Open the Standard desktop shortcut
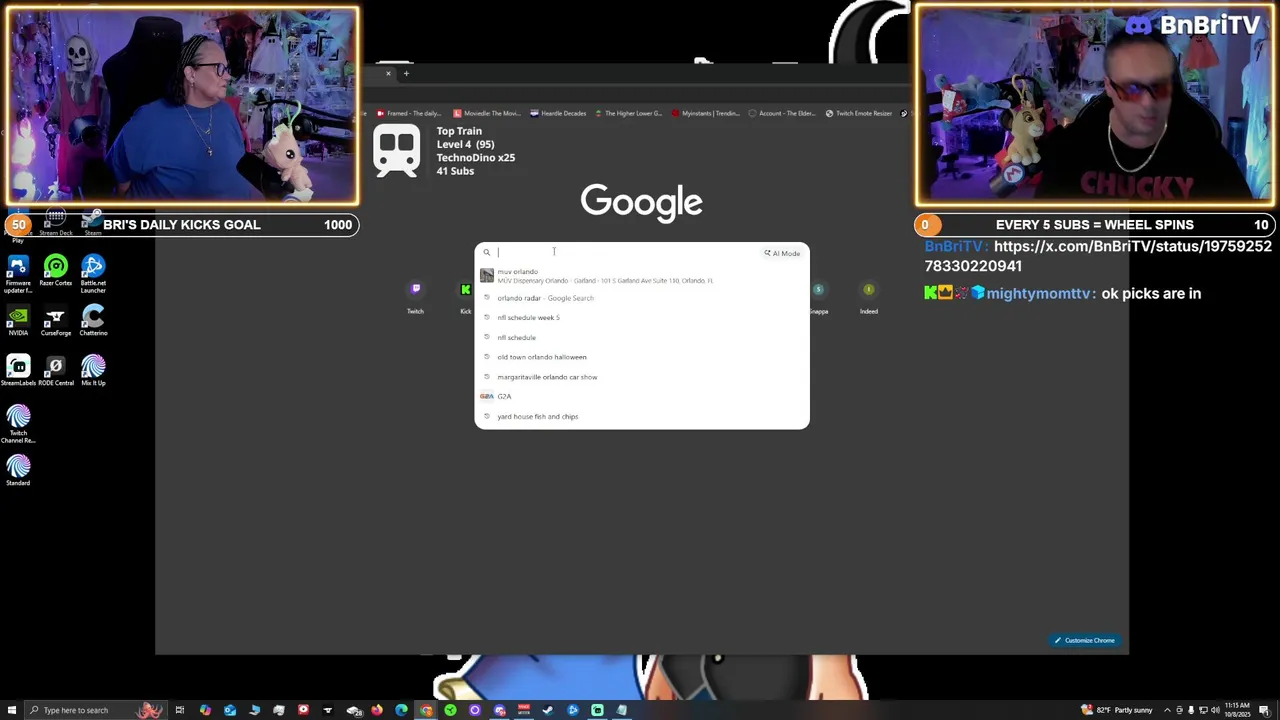 pyautogui.click(x=18, y=470)
